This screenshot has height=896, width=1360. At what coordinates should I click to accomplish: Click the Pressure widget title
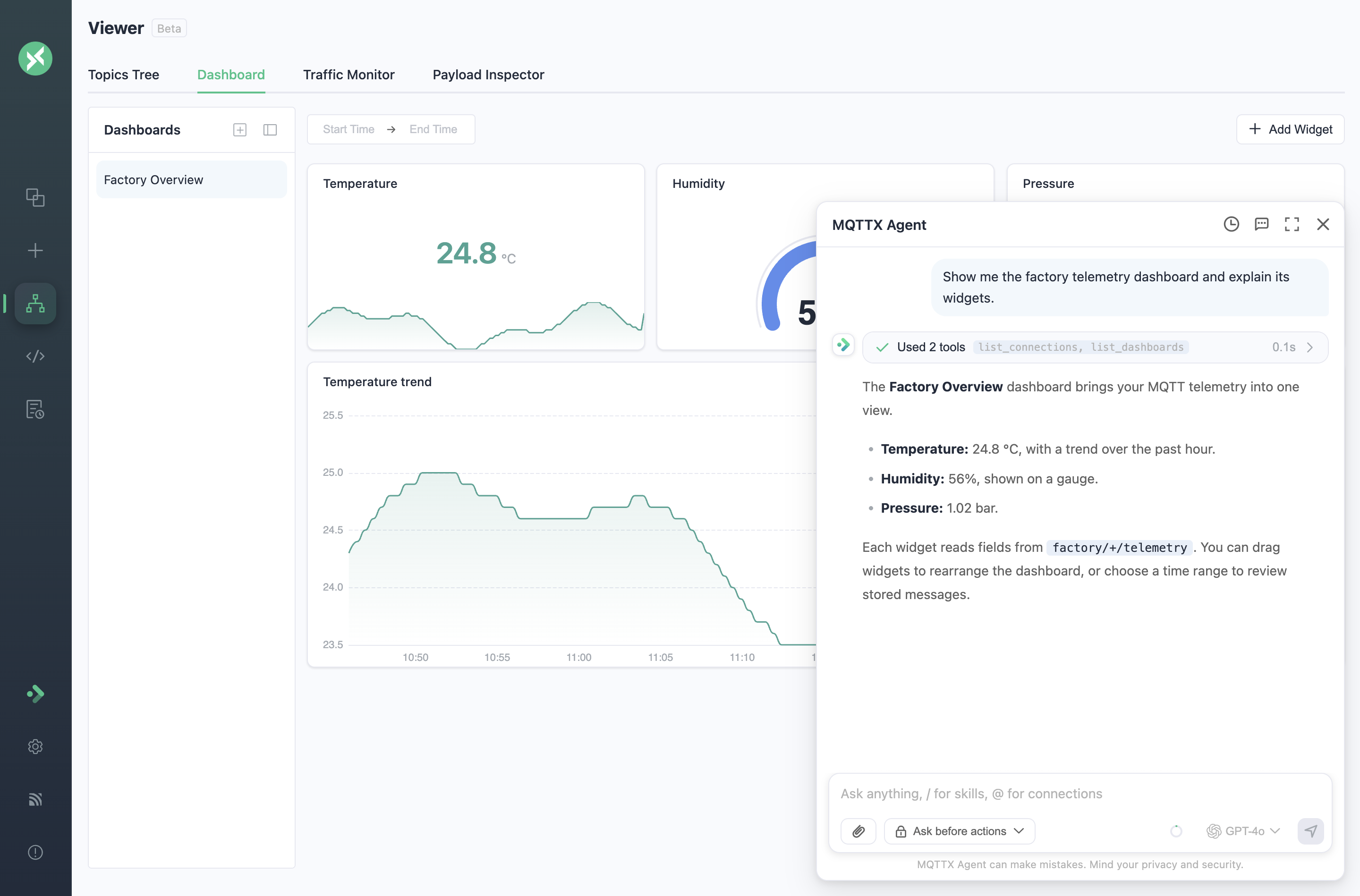pos(1048,184)
